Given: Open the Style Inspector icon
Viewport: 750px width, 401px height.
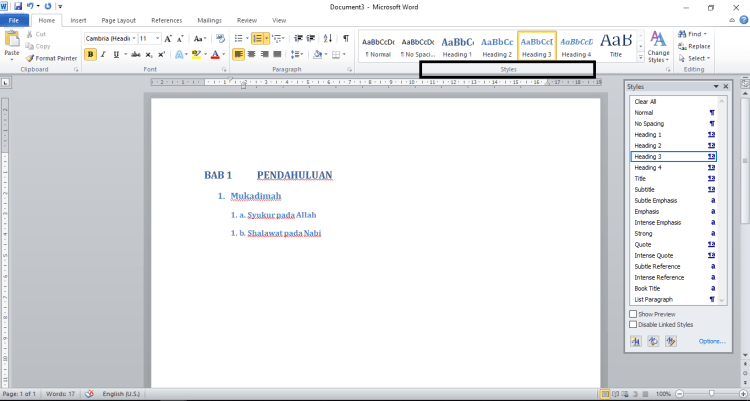Looking at the screenshot, I should click(652, 341).
